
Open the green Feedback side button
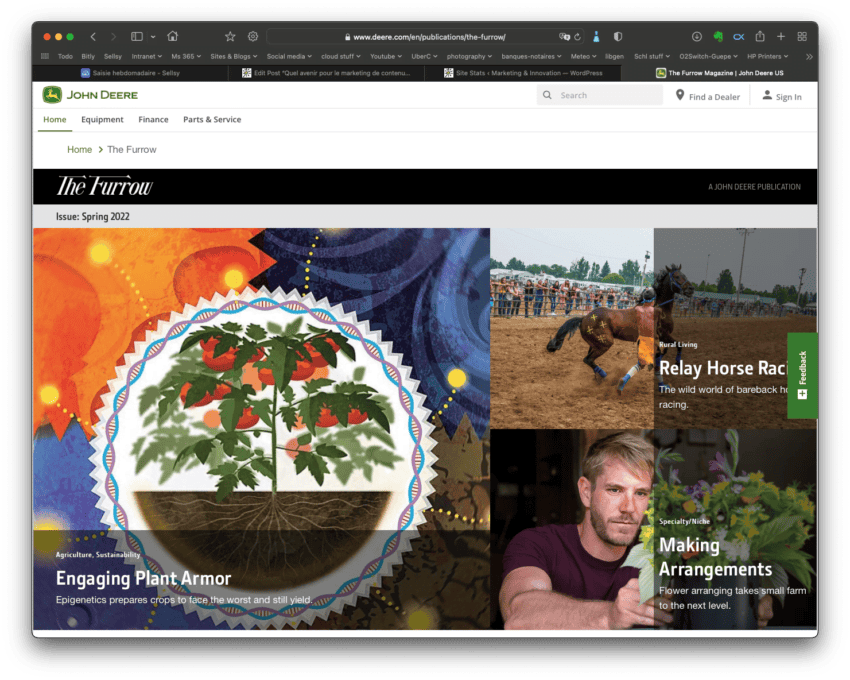tap(802, 375)
